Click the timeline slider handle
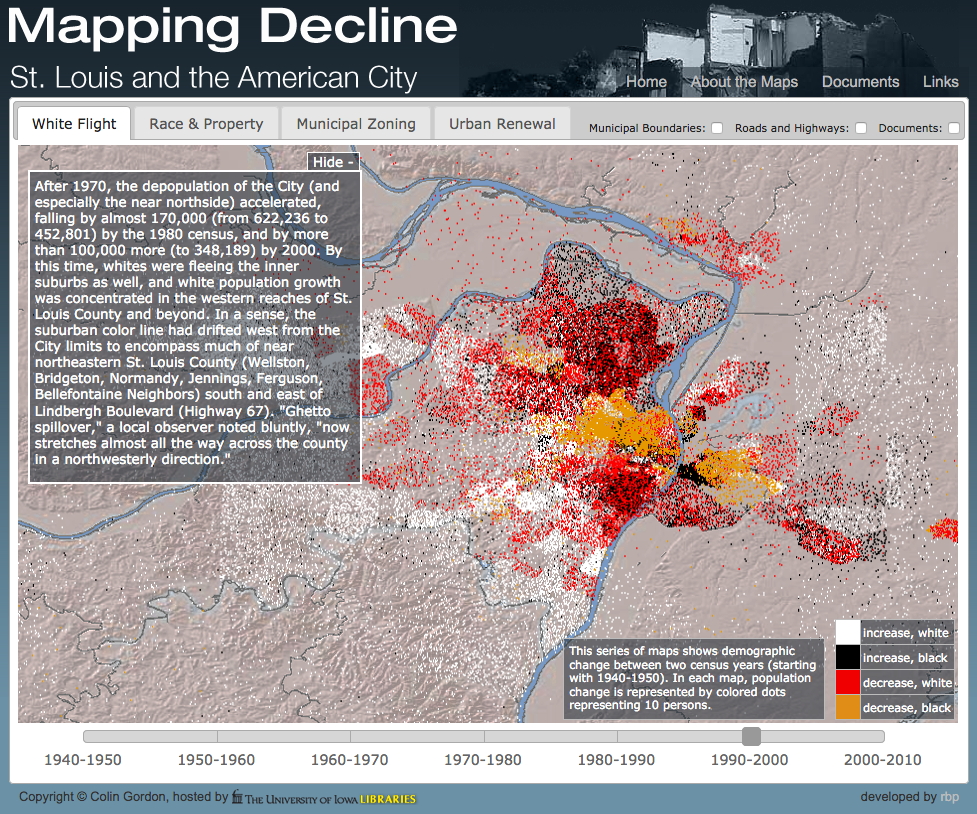The width and height of the screenshot is (977, 814). [751, 736]
